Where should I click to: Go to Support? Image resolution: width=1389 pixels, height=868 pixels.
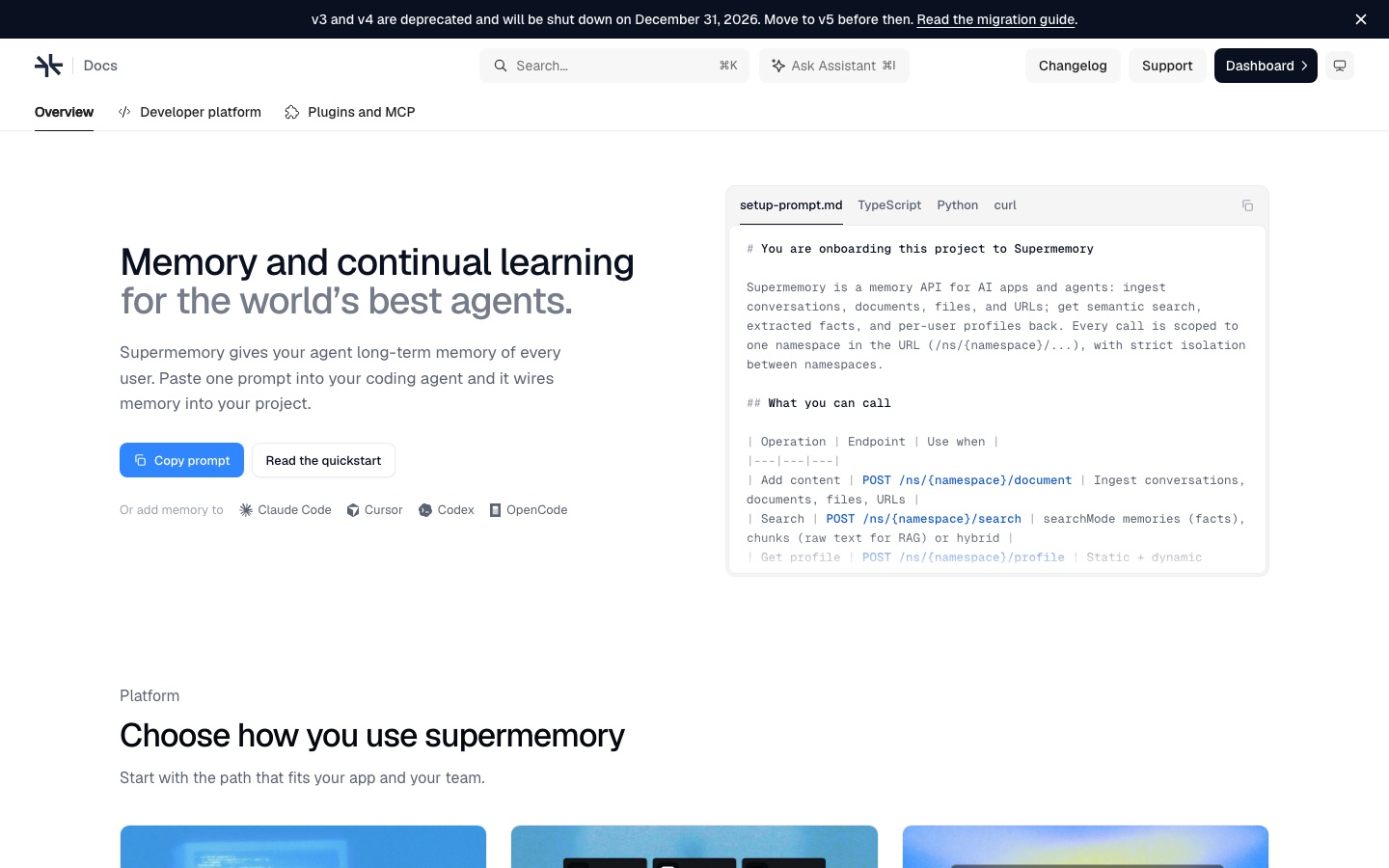1167,66
